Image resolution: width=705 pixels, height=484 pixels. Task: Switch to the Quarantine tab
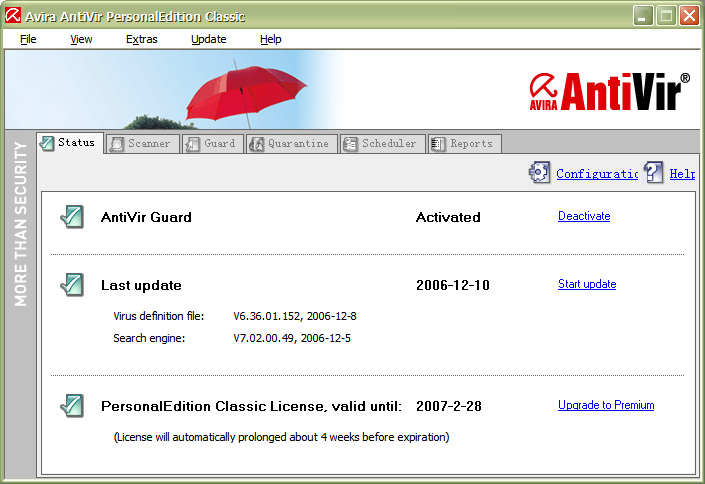point(292,143)
